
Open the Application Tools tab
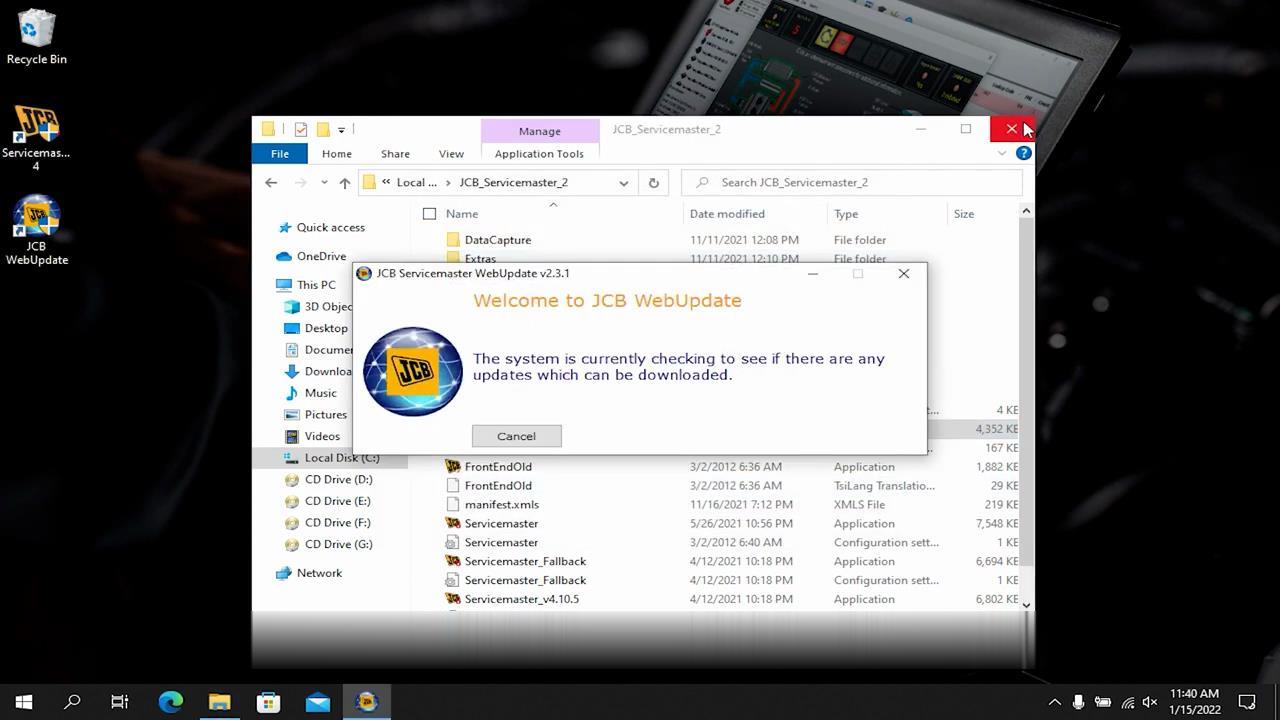539,154
